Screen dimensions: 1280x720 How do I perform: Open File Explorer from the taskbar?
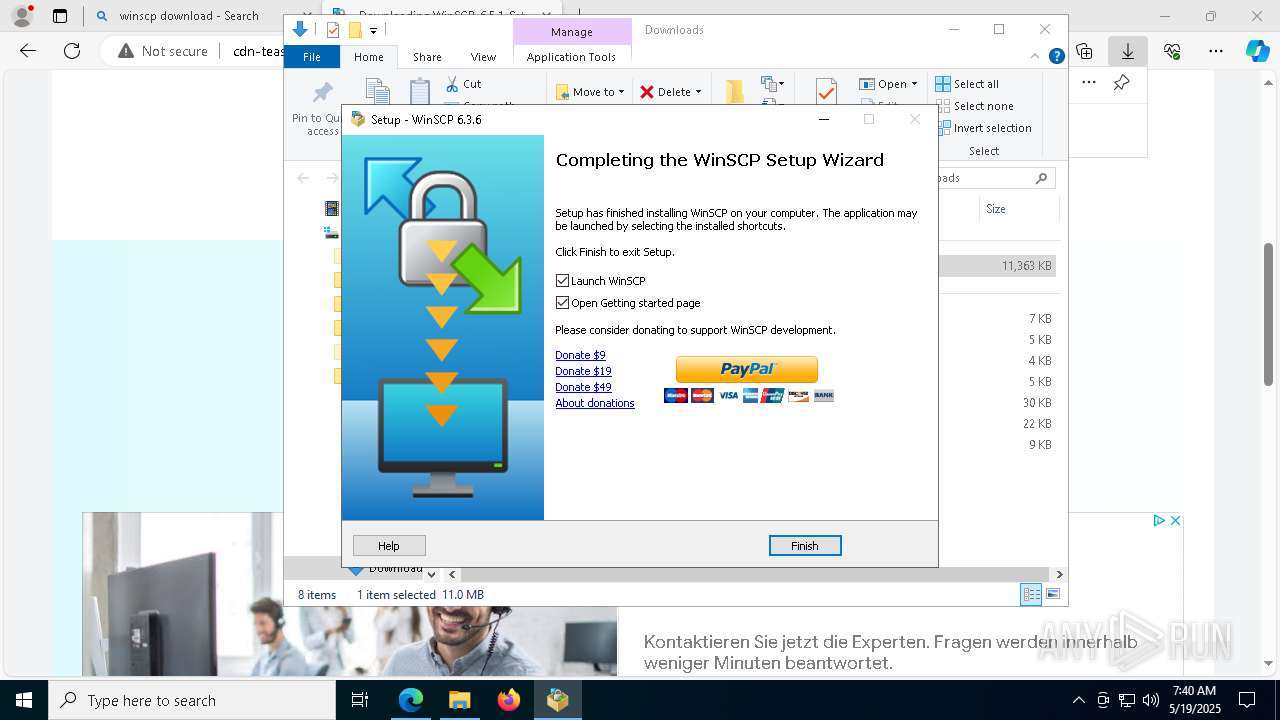[x=460, y=700]
